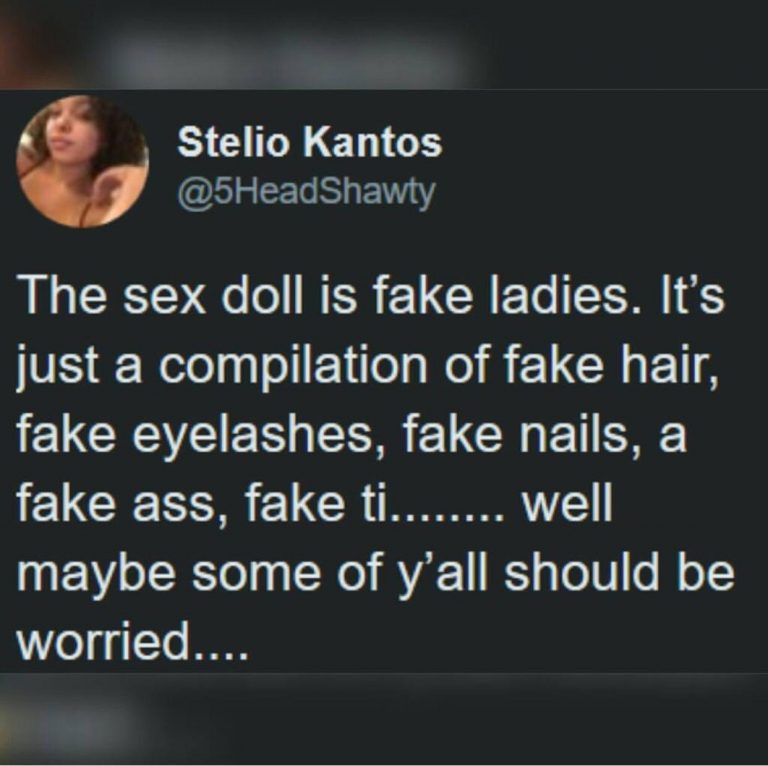
Task: Click the word "Kantos" in the name
Action: pos(372,143)
